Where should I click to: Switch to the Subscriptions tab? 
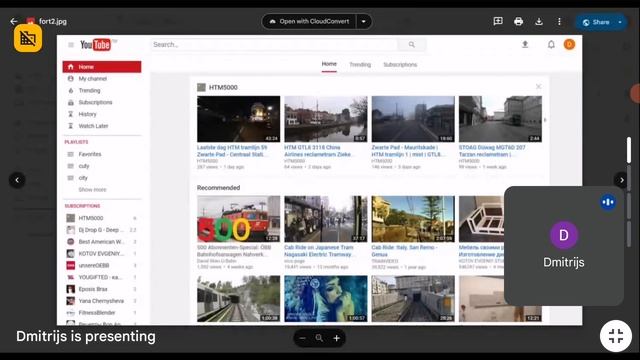coord(400,64)
